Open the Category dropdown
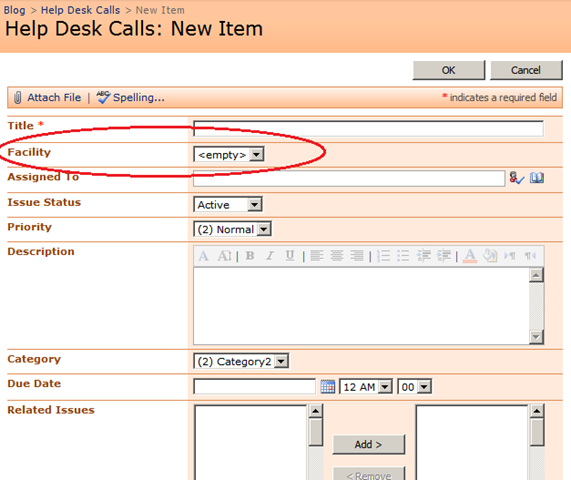The width and height of the screenshot is (571, 480). [x=241, y=361]
